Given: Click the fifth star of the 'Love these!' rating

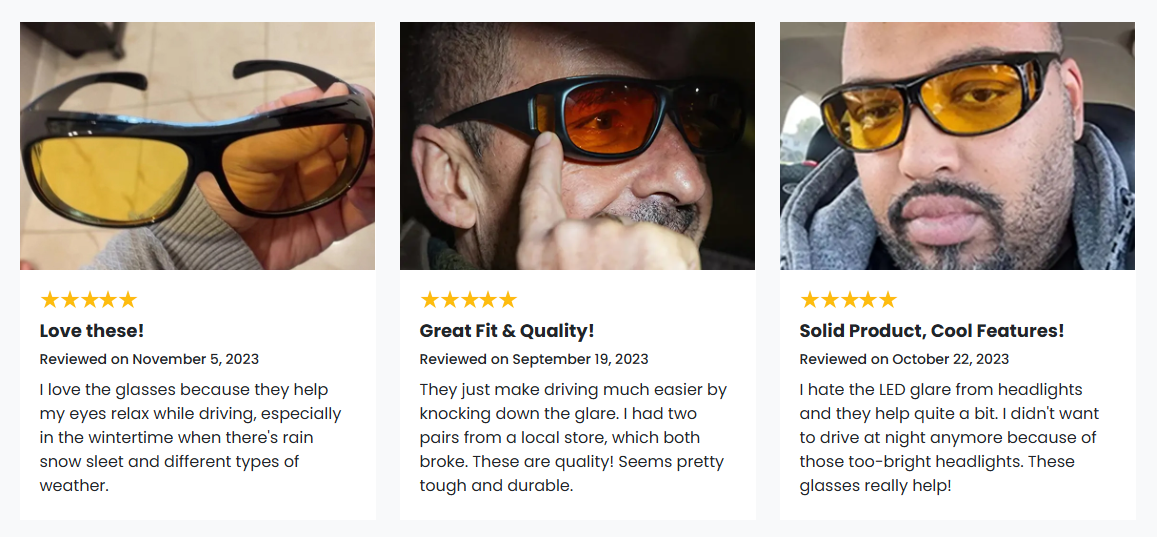Looking at the screenshot, I should pyautogui.click(x=127, y=300).
